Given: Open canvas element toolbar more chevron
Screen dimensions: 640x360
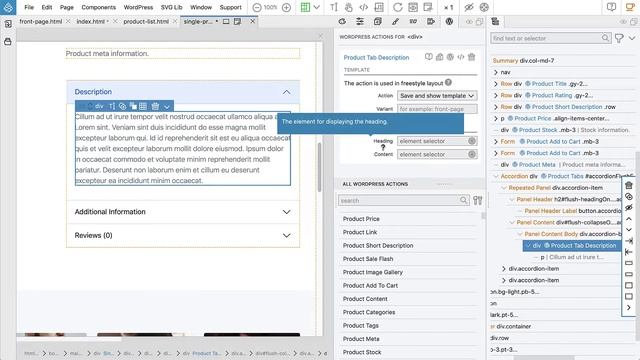Looking at the screenshot, I should pos(167,107).
